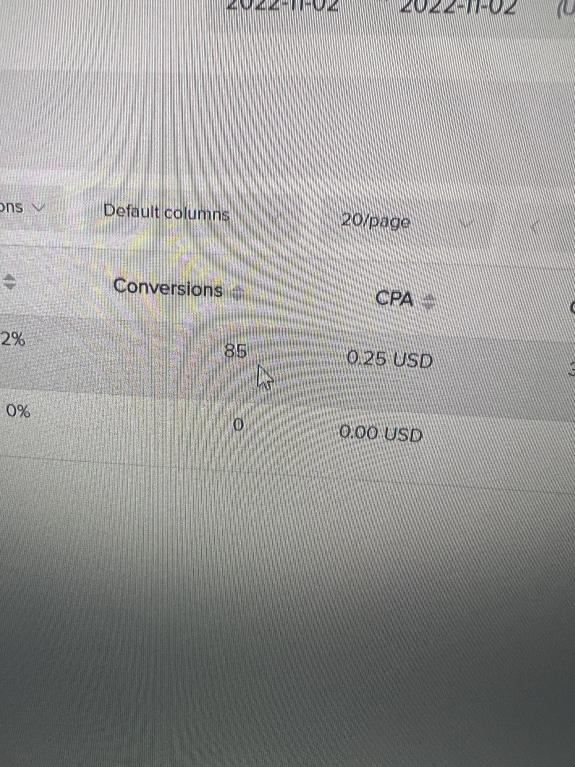Go to previous page with left arrow

(535, 226)
